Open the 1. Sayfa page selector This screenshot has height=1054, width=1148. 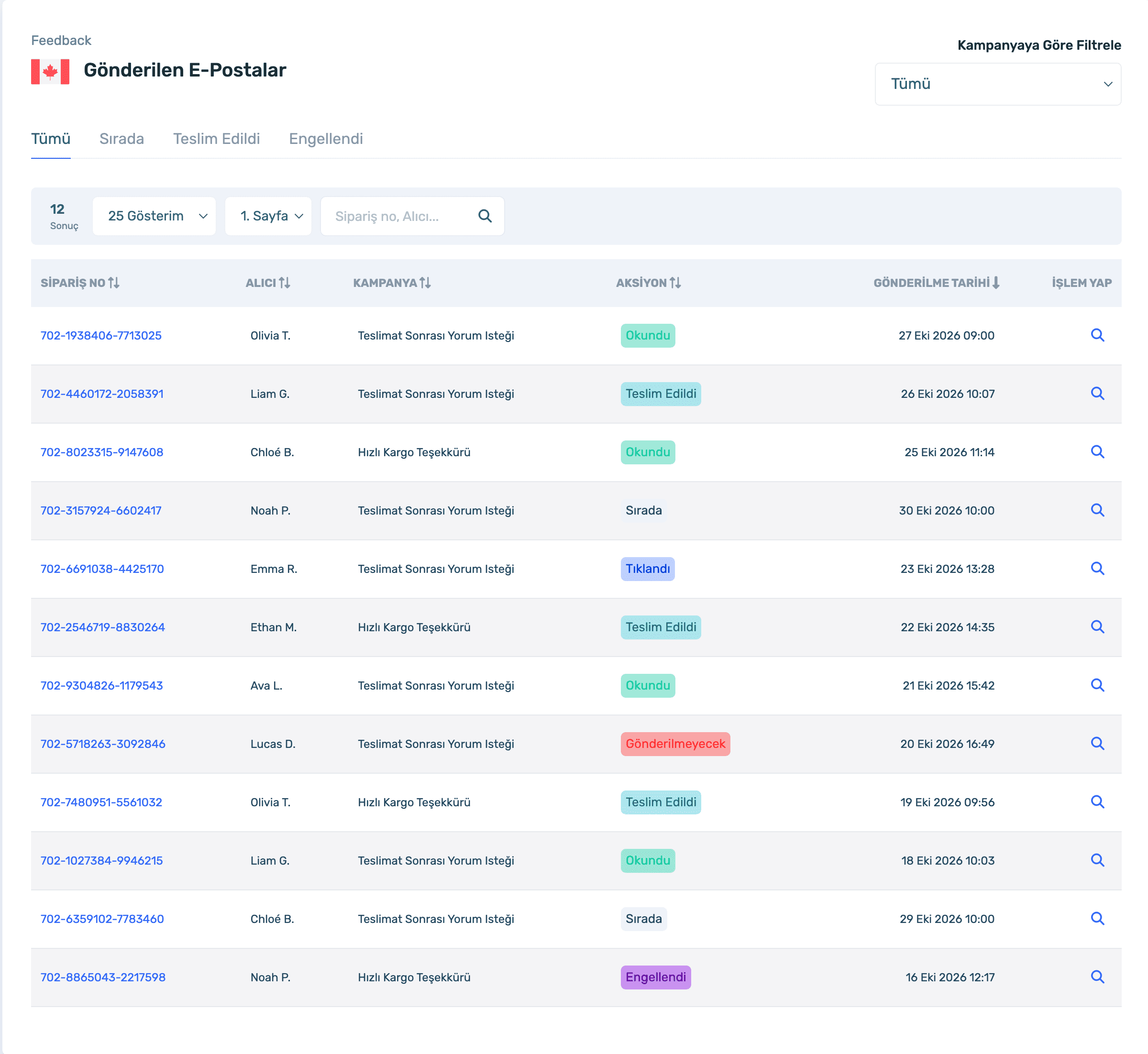(268, 216)
